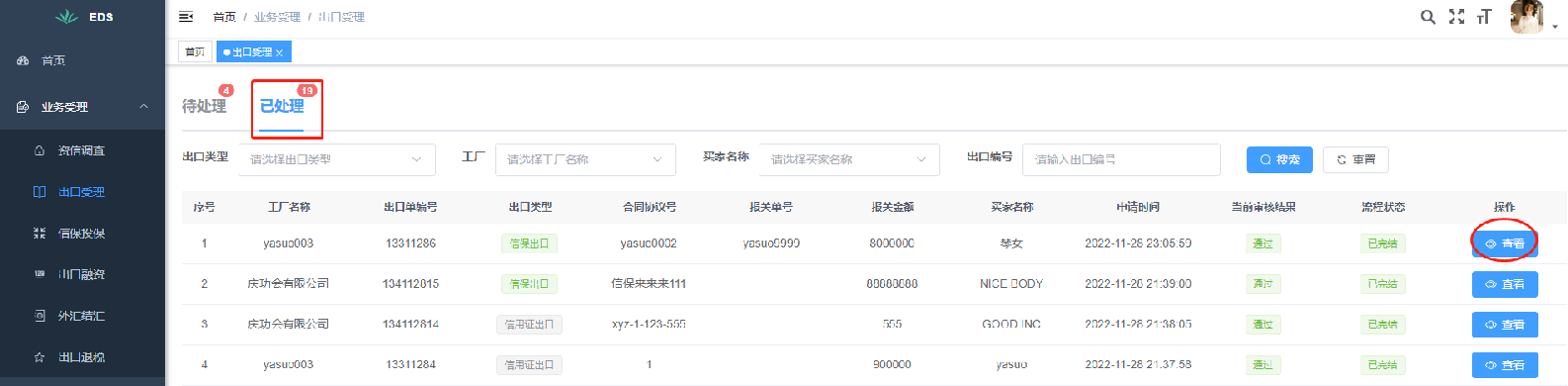Image resolution: width=1568 pixels, height=386 pixels.
Task: Open the font size icon
Action: coord(1484,17)
